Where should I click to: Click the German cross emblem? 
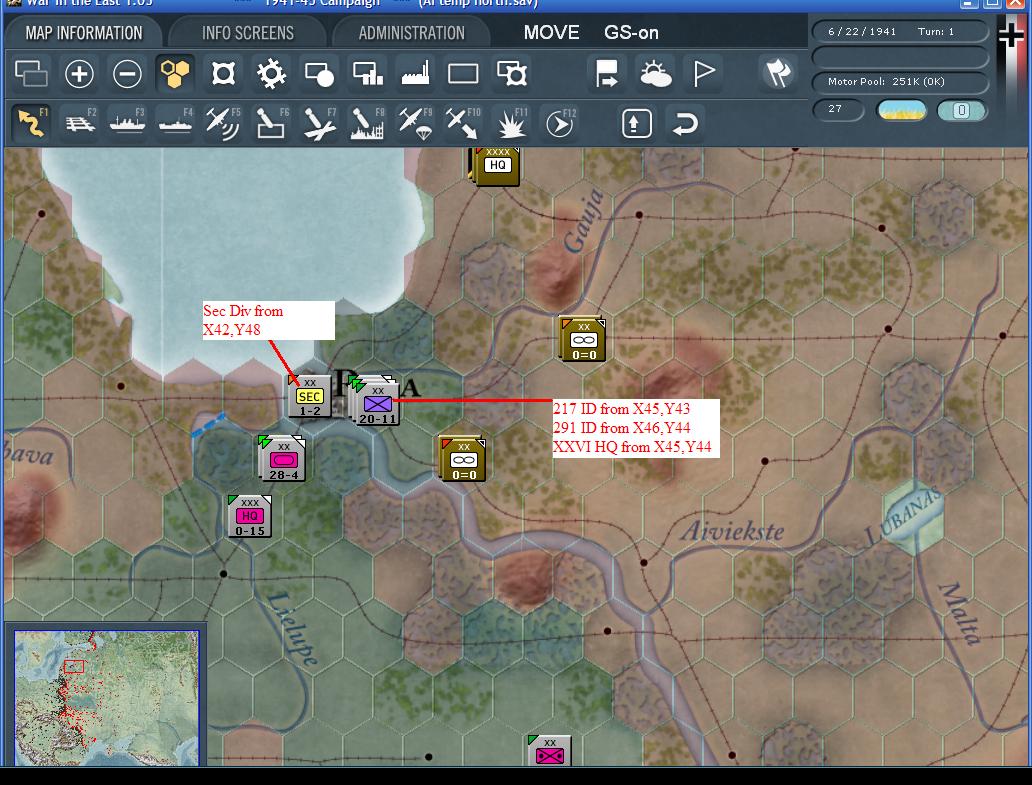[x=1012, y=34]
